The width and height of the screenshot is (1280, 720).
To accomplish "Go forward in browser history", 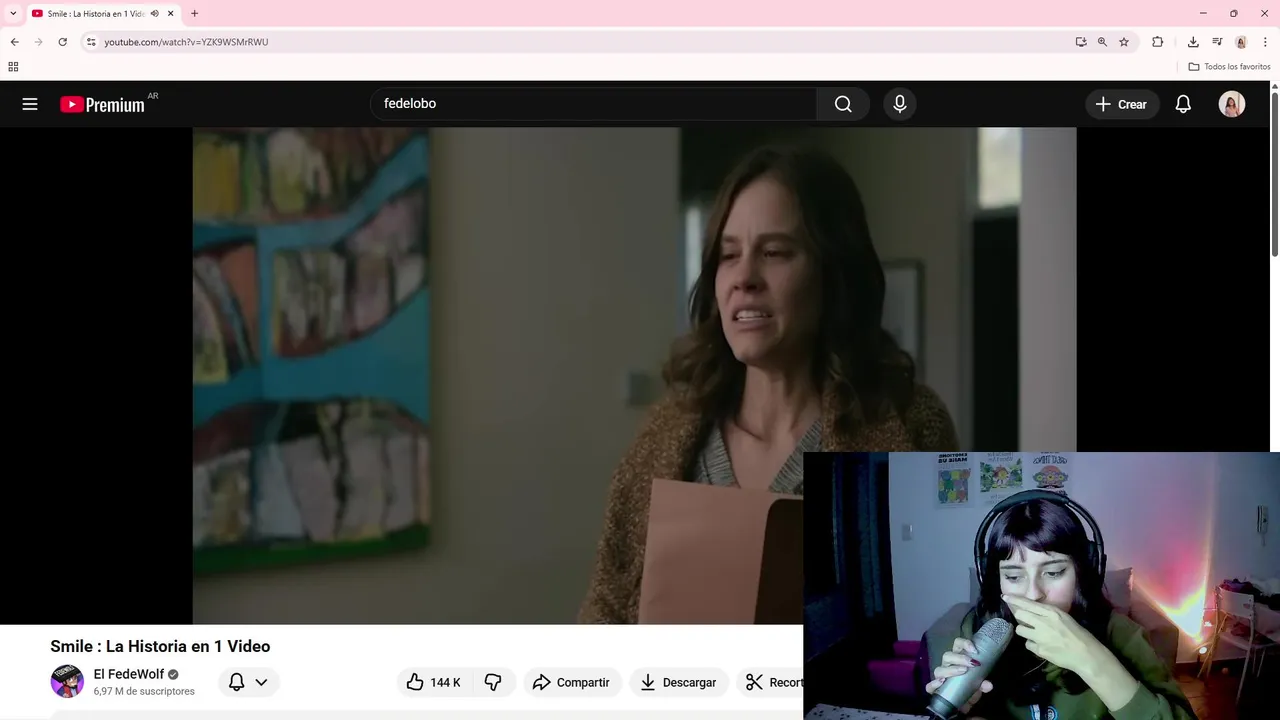I will tap(38, 42).
